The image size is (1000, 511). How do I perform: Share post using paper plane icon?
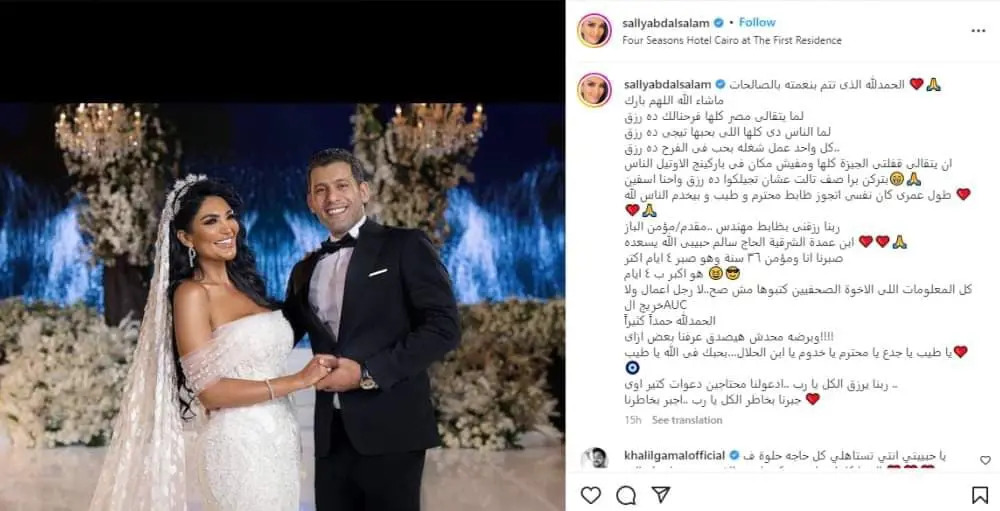tap(661, 494)
